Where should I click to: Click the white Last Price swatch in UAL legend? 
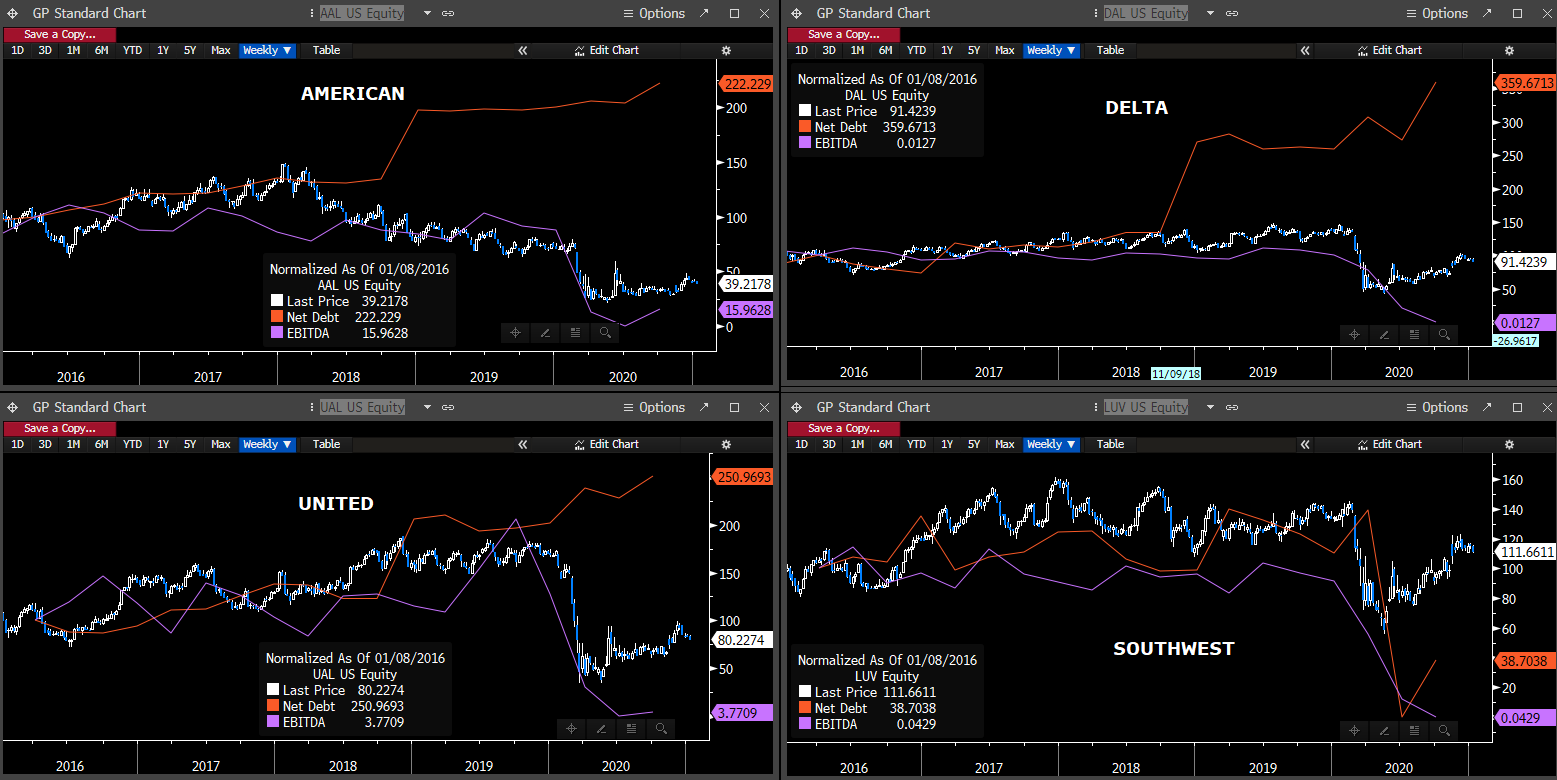click(272, 690)
